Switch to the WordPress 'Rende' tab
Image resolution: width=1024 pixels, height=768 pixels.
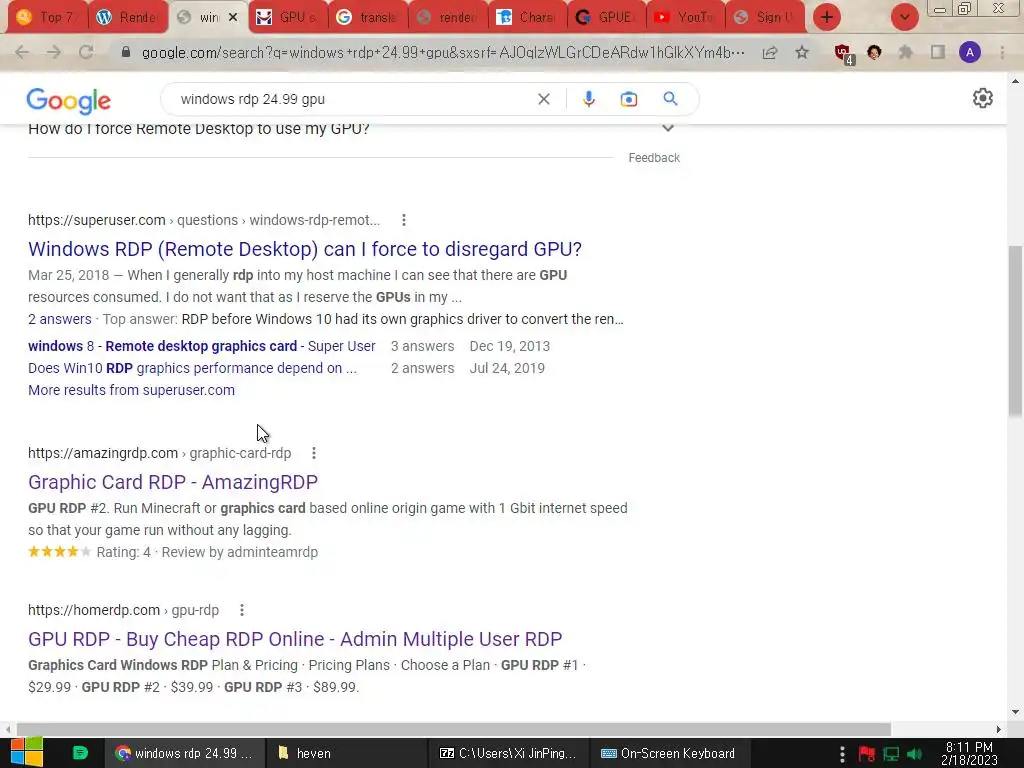point(128,18)
